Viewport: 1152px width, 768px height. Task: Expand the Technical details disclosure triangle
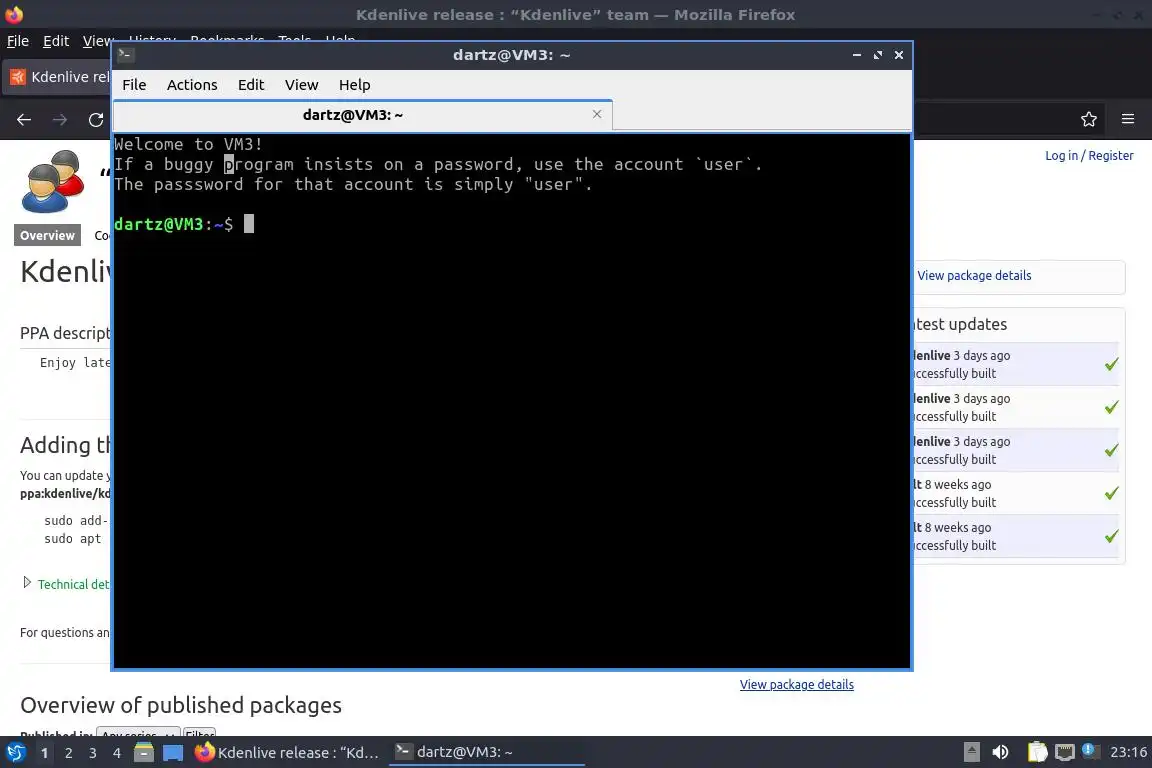point(27,583)
